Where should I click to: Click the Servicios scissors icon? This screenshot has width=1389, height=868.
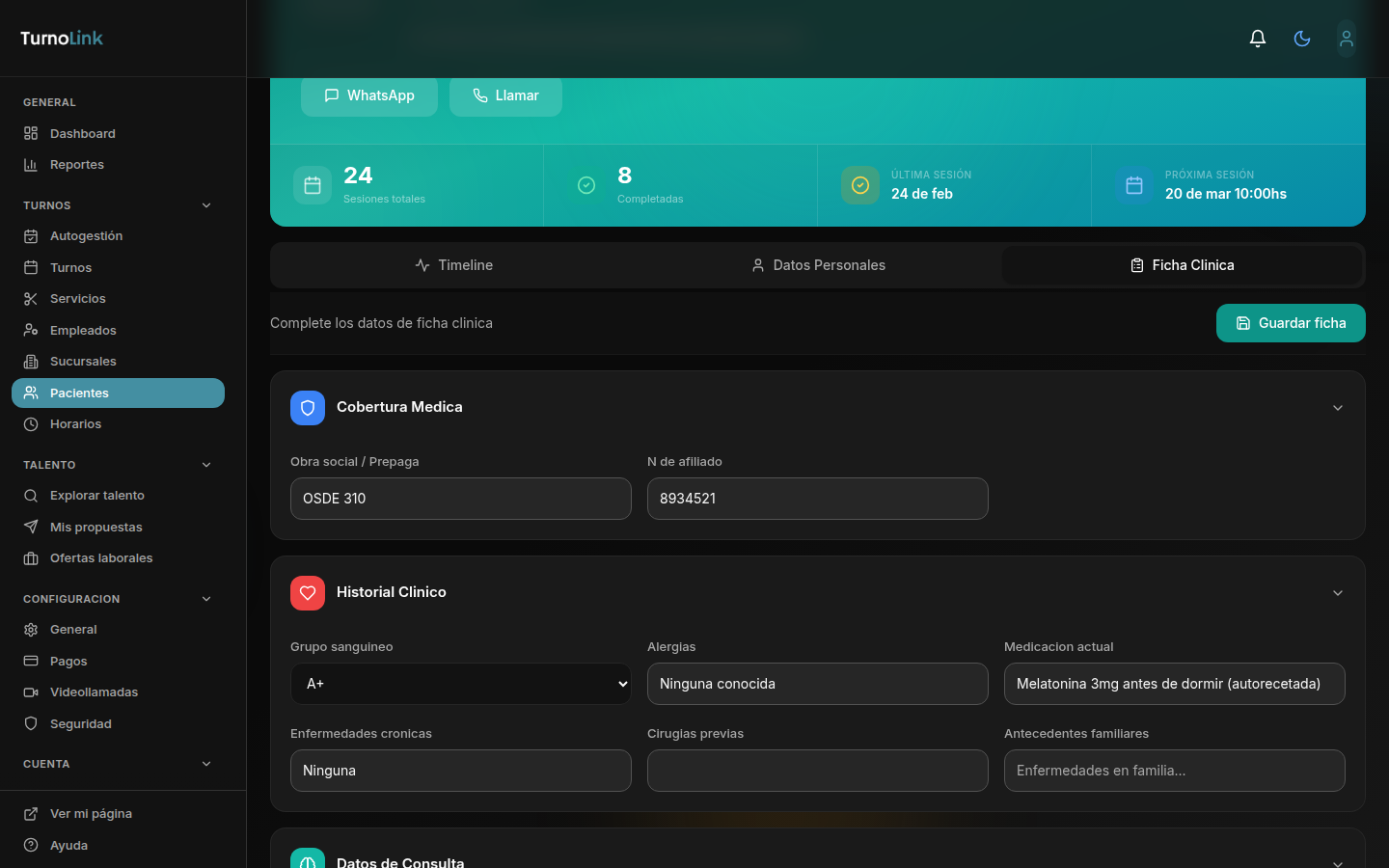click(x=31, y=298)
